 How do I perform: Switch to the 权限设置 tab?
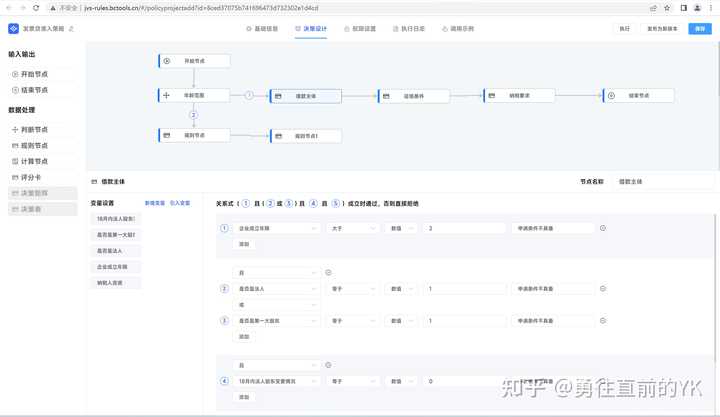pyautogui.click(x=360, y=28)
